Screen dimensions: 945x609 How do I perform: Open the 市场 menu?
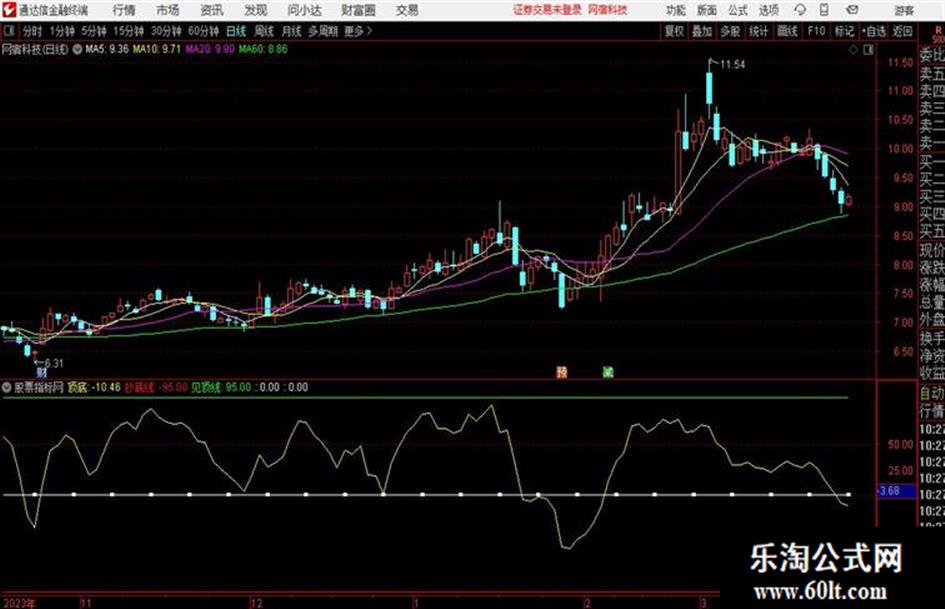tap(168, 10)
